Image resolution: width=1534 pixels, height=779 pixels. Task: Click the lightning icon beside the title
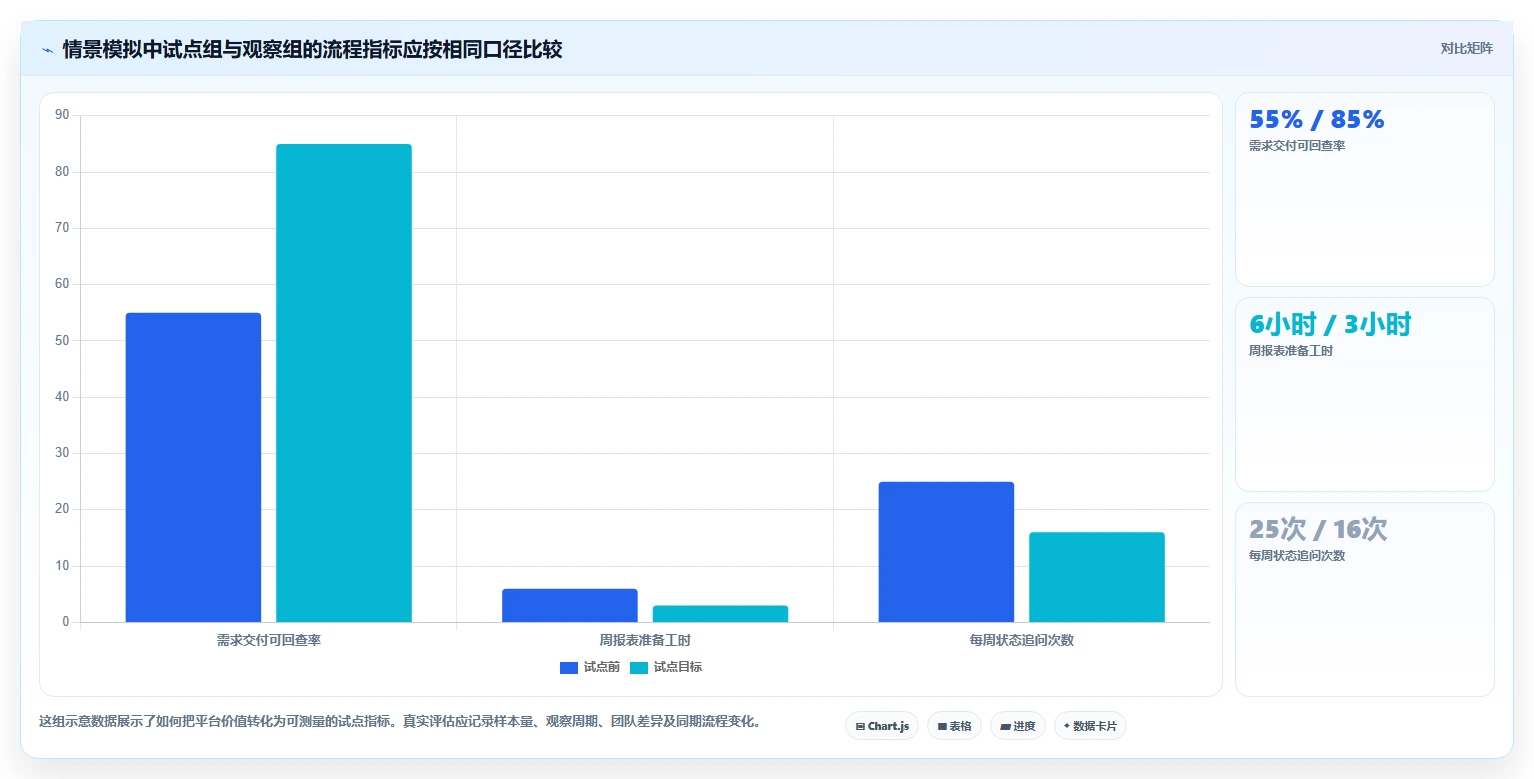click(x=47, y=50)
